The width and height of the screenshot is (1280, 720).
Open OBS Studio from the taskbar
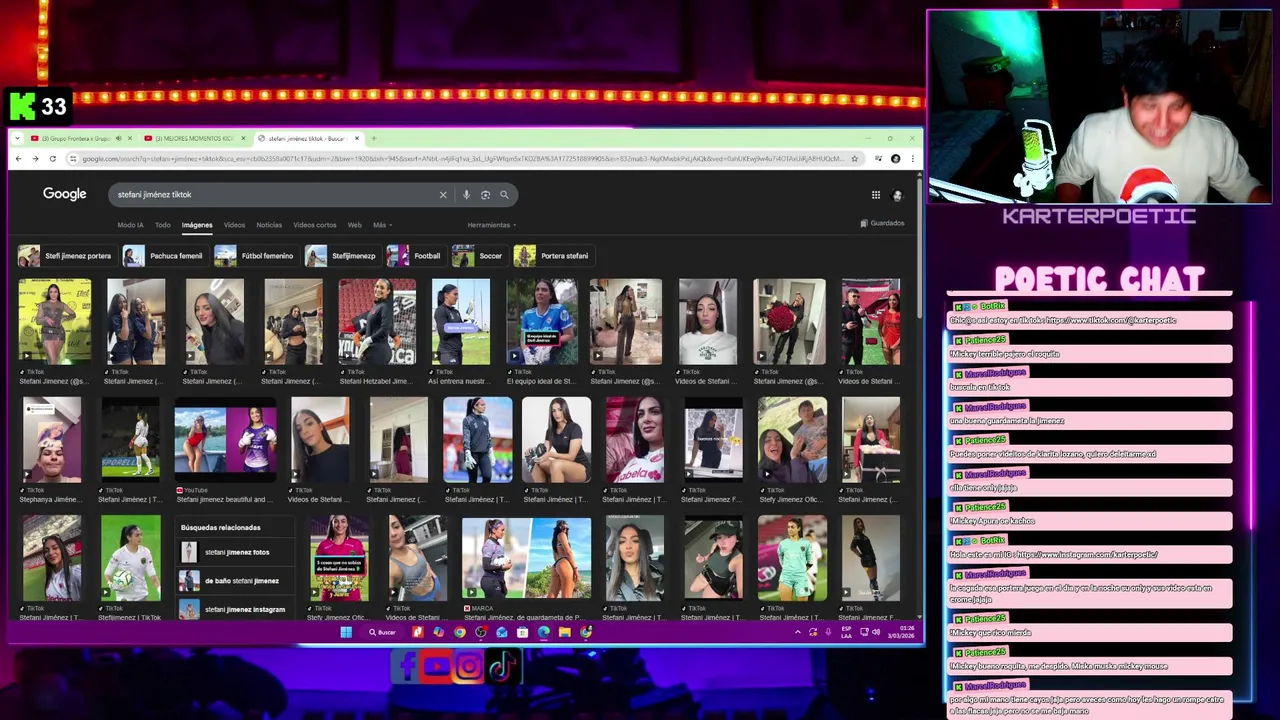click(481, 632)
